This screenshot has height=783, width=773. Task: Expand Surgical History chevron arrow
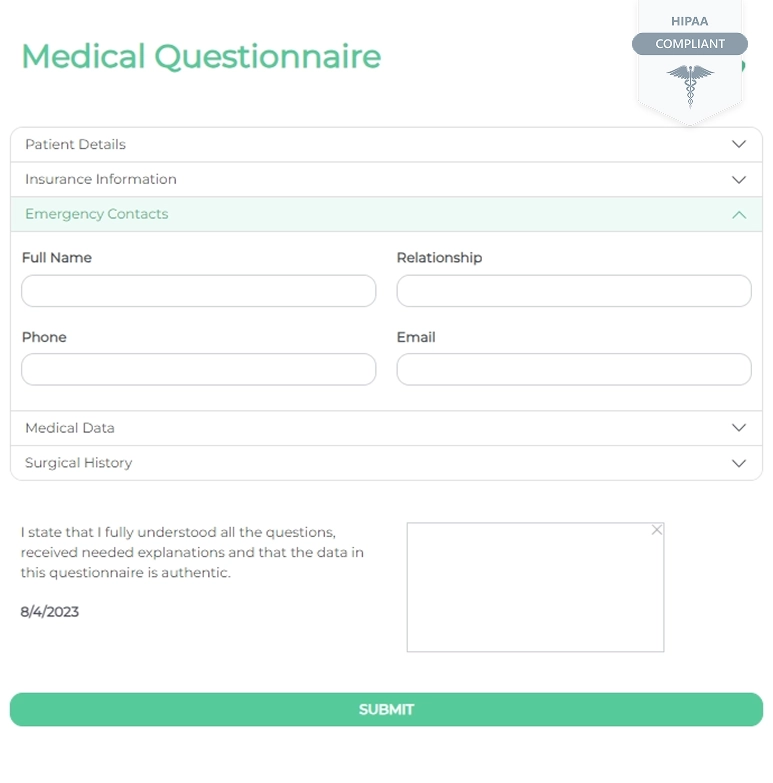739,463
